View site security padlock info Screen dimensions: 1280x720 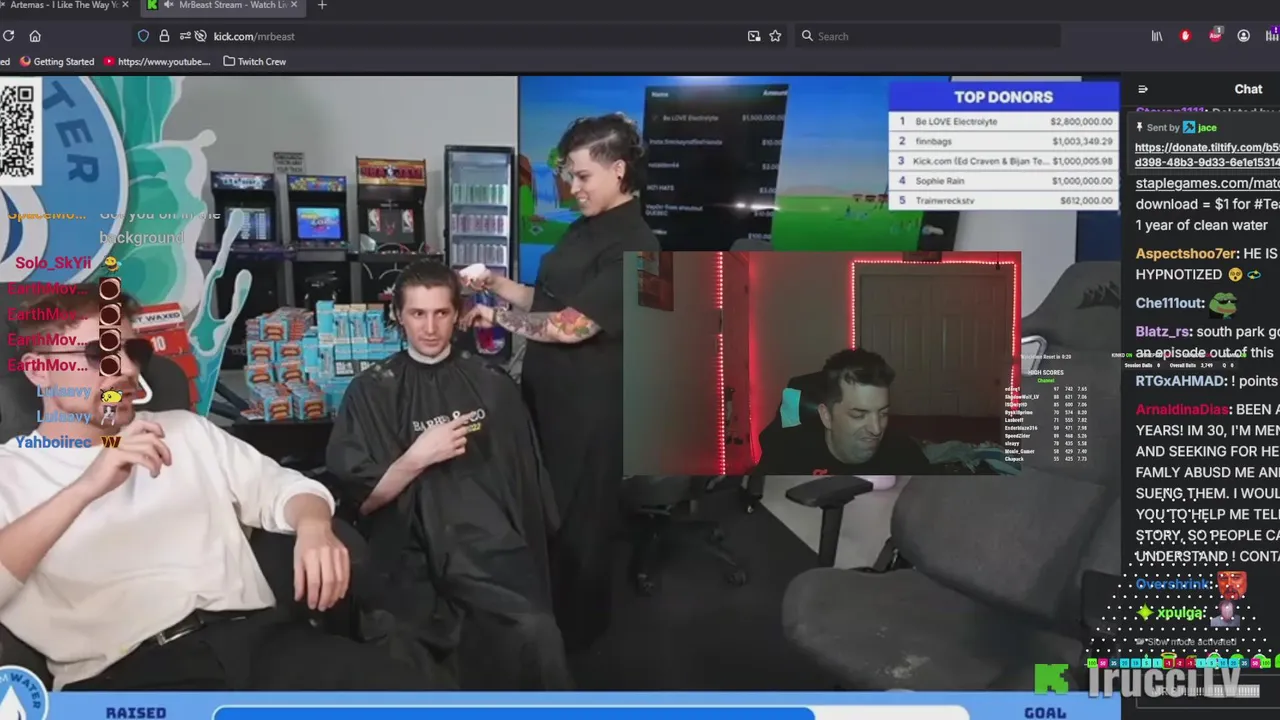click(164, 36)
